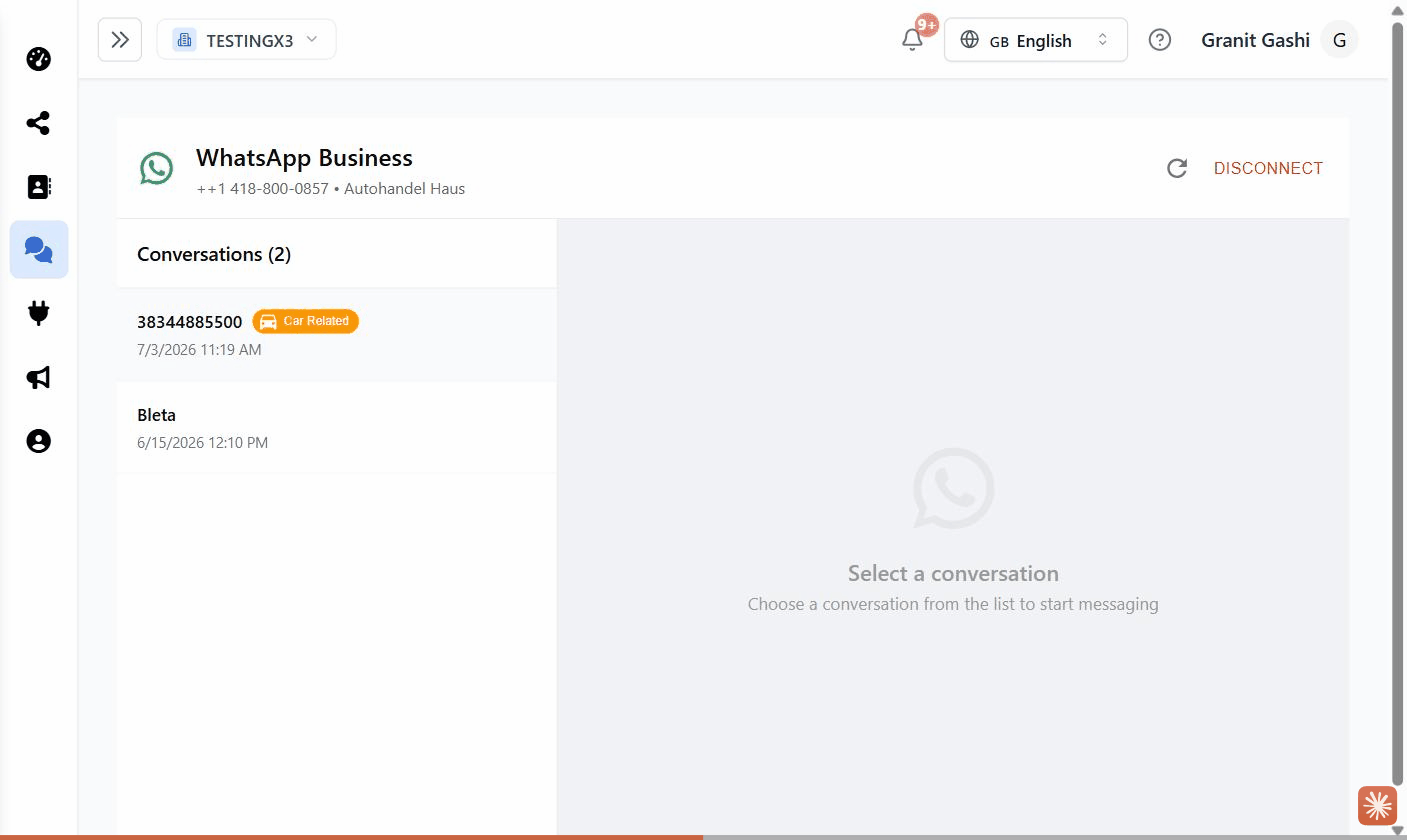Click the DISCONNECT button

1268,168
